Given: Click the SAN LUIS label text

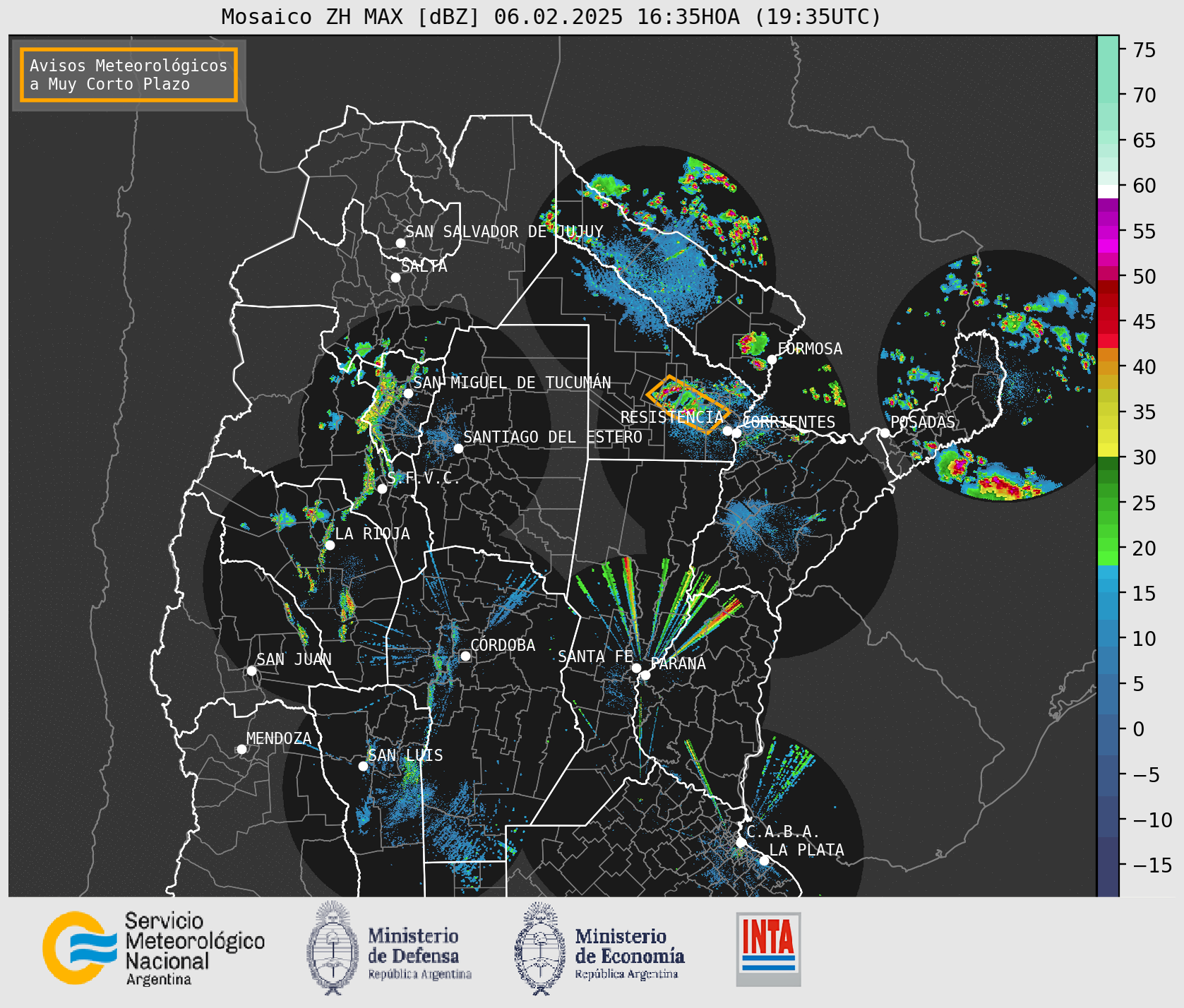Looking at the screenshot, I should pos(405,755).
